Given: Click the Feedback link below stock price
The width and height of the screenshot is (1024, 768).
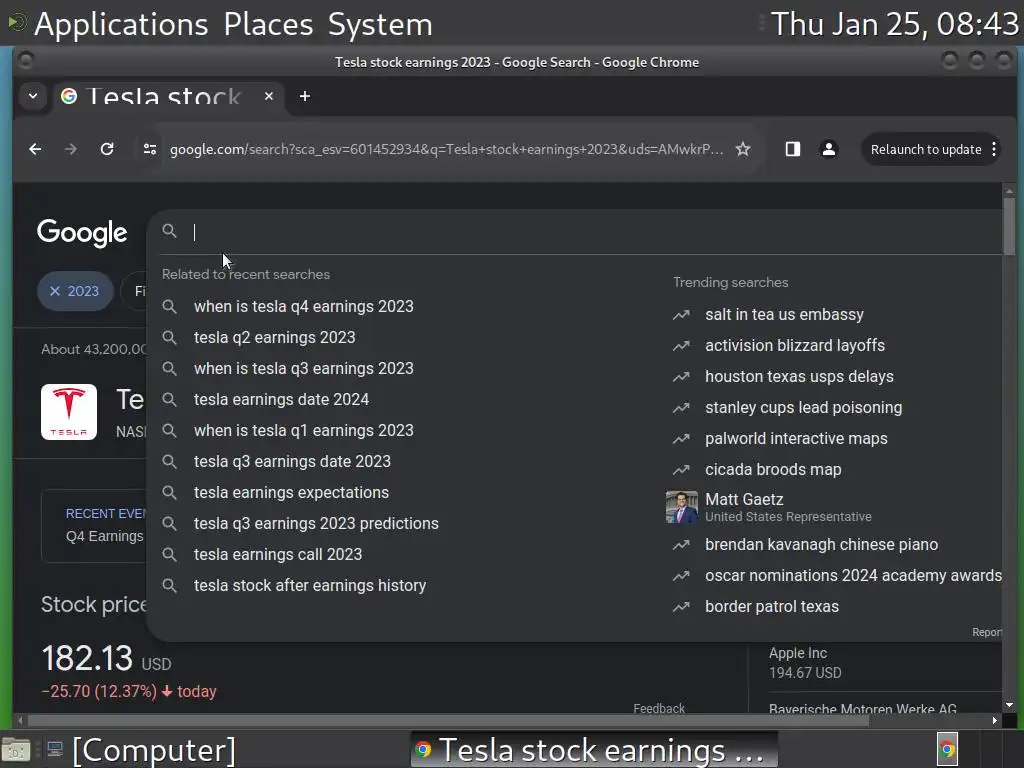Looking at the screenshot, I should pos(659,709).
